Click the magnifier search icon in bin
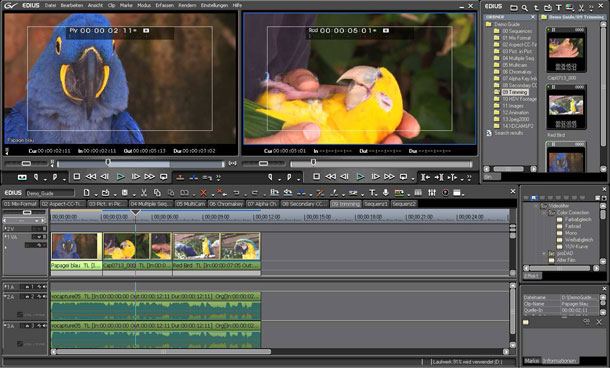This screenshot has width=610, height=368. click(525, 7)
